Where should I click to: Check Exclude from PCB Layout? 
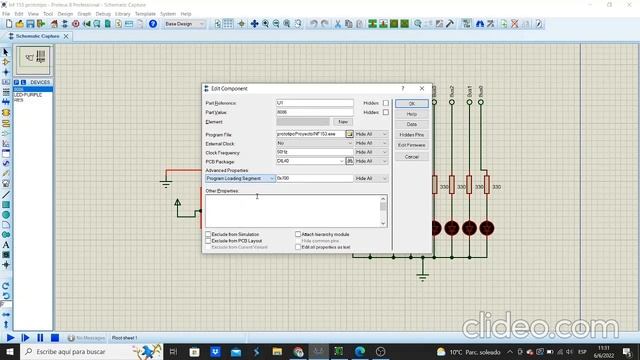pyautogui.click(x=208, y=241)
